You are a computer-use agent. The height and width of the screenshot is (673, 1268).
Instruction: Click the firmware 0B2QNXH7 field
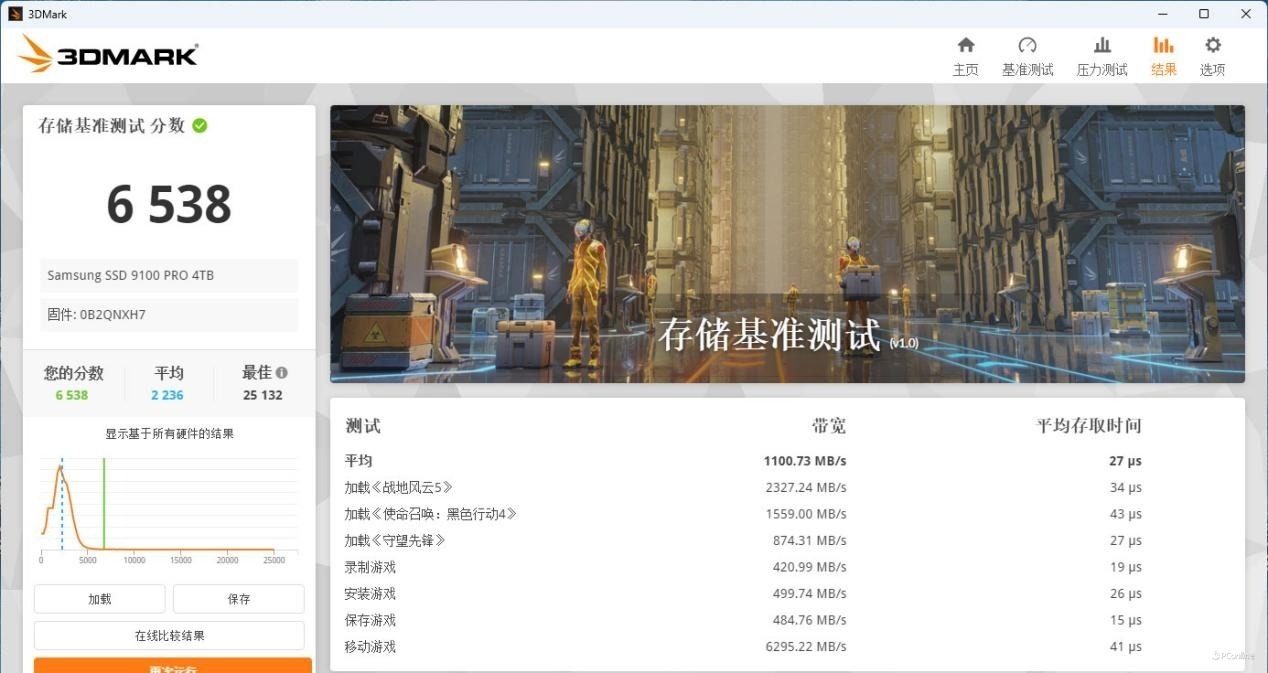pos(169,314)
